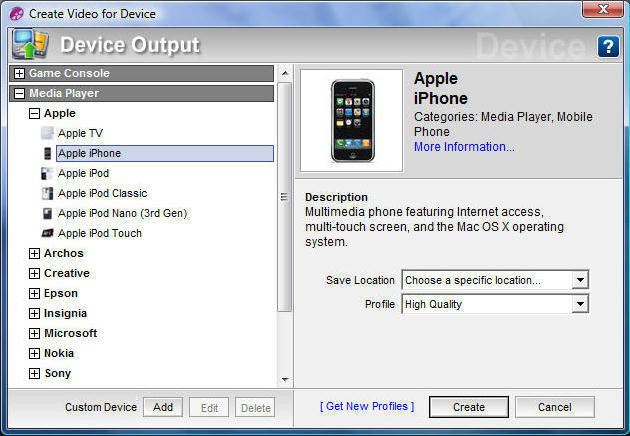This screenshot has height=436, width=630.
Task: Select Apple iPod in the device list
Action: 84,173
